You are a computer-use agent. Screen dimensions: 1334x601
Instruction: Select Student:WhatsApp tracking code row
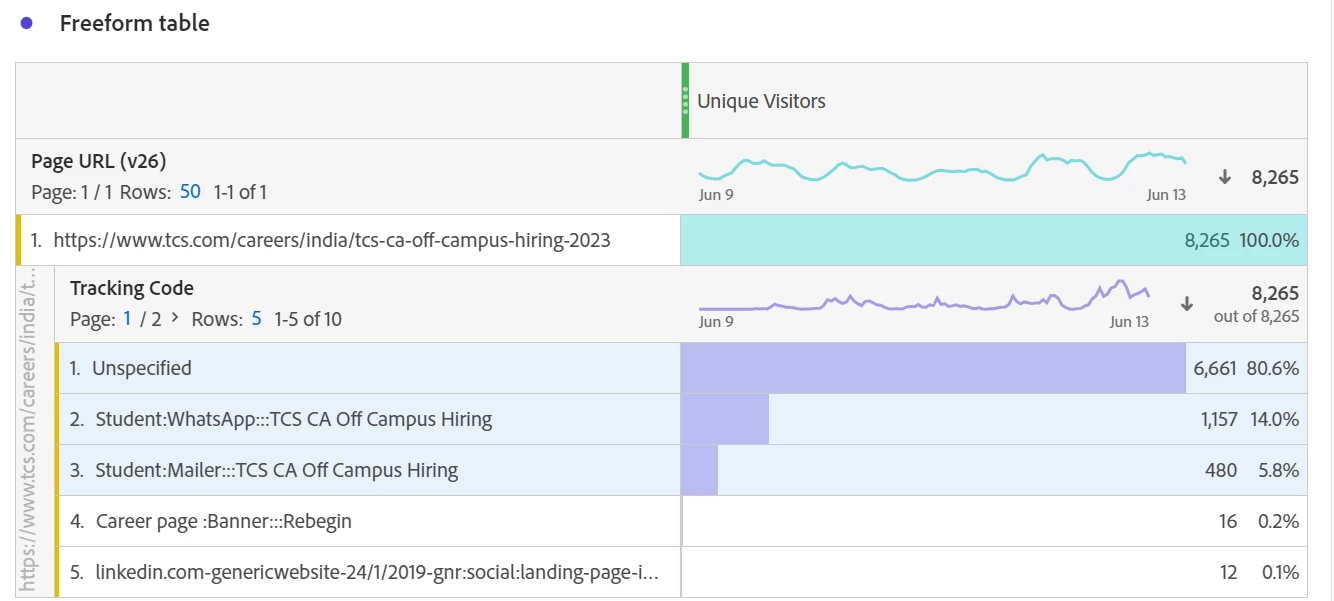pyautogui.click(x=369, y=419)
